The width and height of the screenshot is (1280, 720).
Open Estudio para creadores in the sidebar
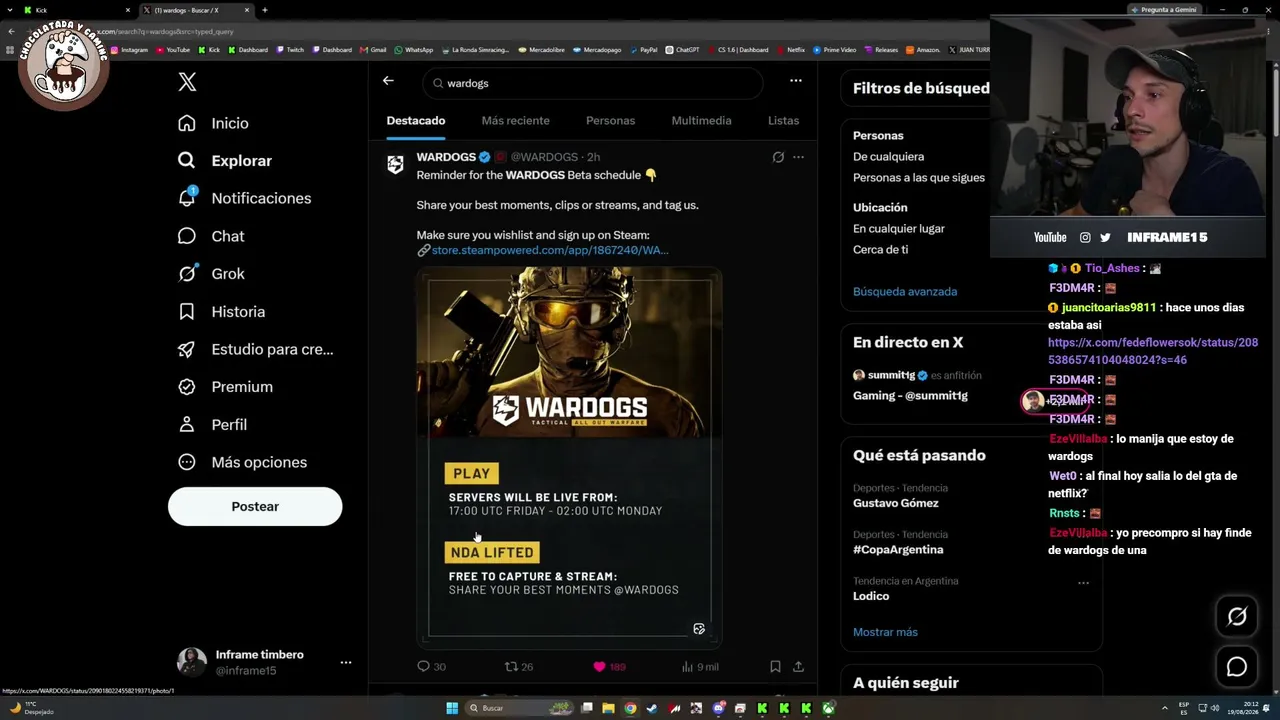[255, 349]
